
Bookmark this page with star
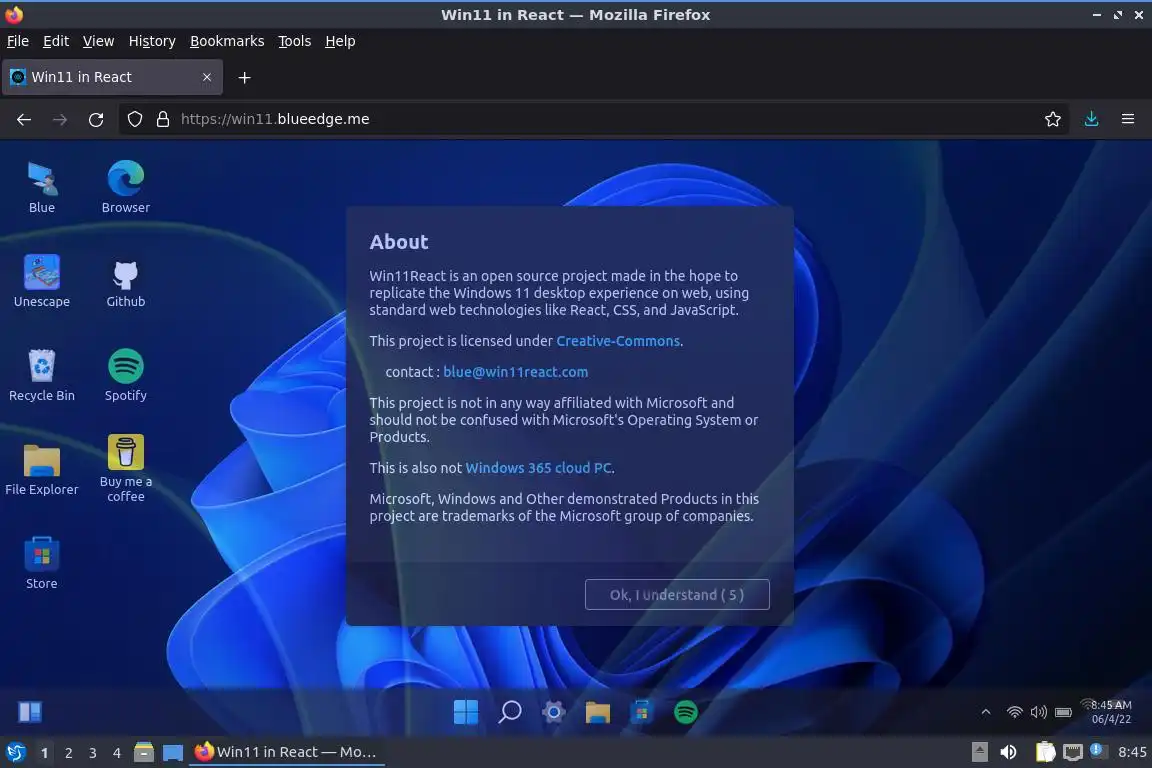click(x=1053, y=119)
